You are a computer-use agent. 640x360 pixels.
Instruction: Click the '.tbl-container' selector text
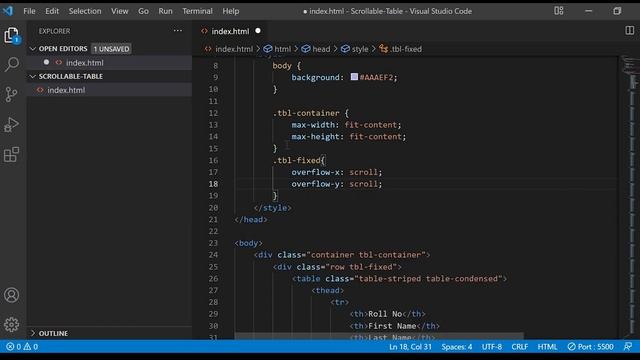(306, 113)
